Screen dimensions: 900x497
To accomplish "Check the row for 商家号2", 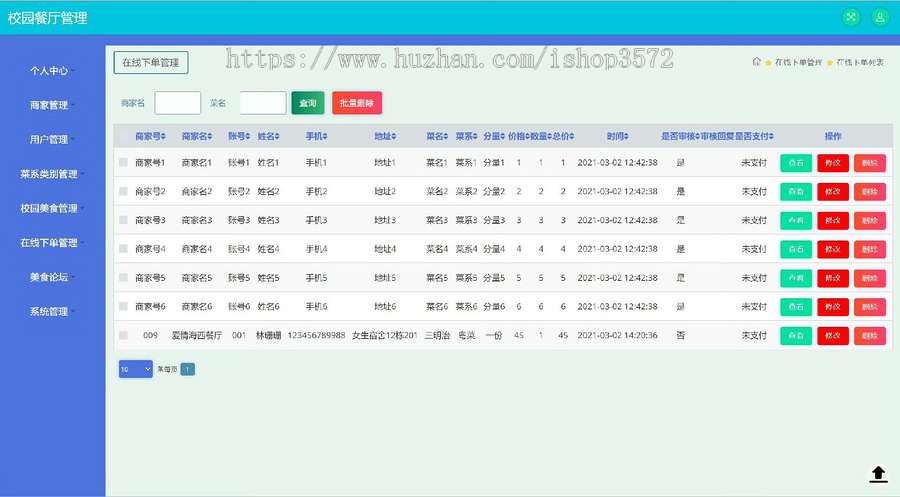I will click(123, 191).
